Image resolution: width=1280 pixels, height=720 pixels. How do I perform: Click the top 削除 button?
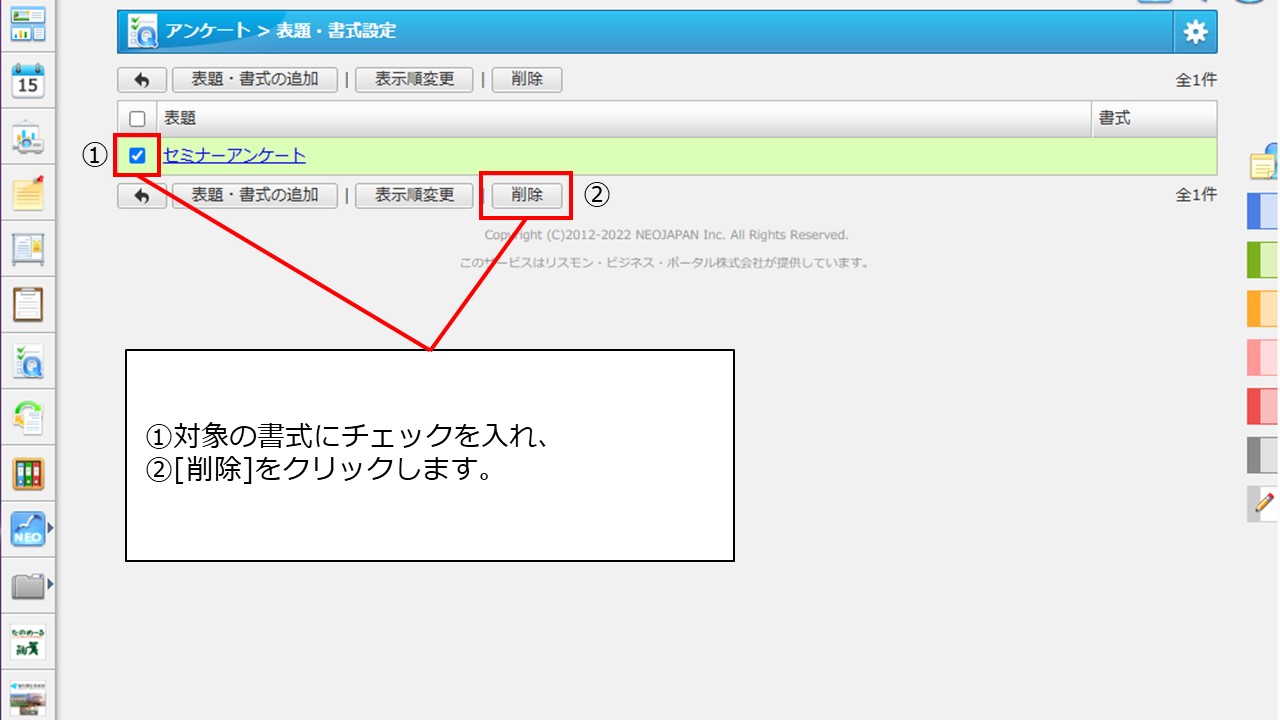click(x=527, y=80)
